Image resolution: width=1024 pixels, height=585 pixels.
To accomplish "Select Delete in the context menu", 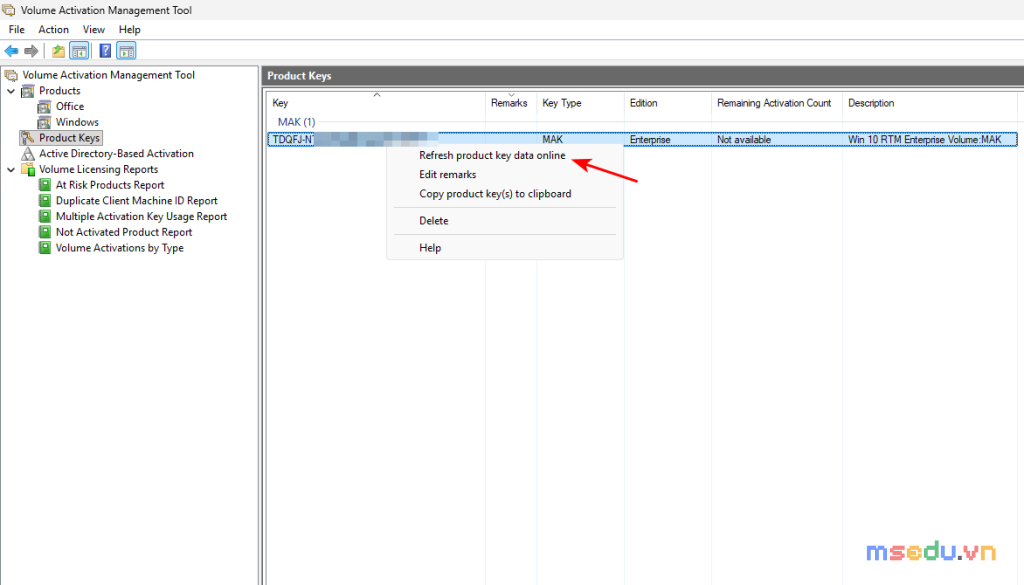I will (434, 221).
